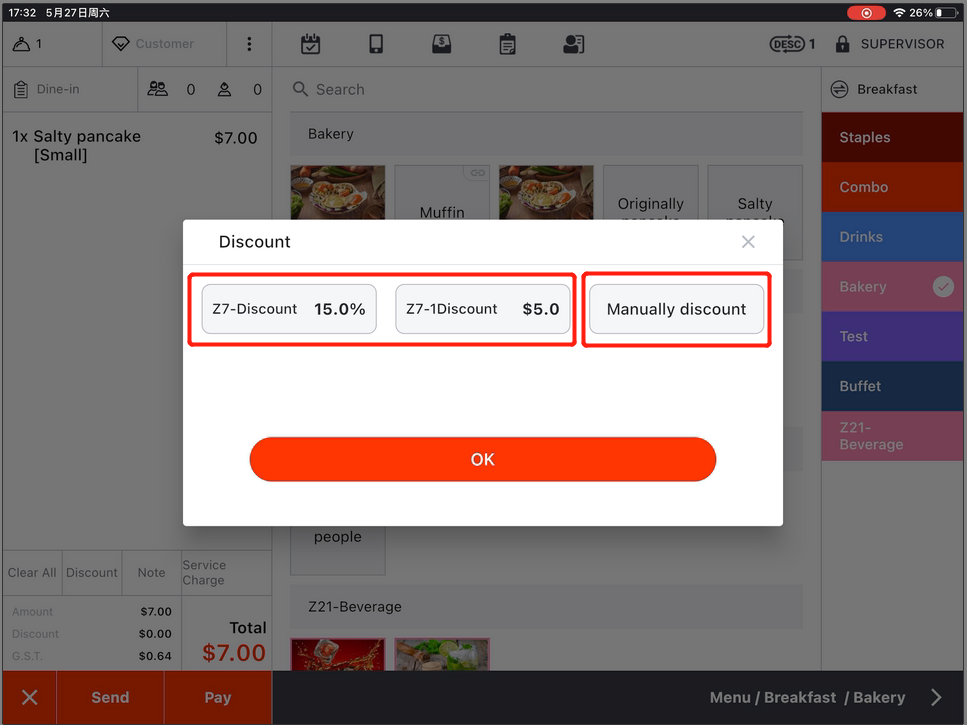Open the order list clipboard icon

click(x=507, y=44)
